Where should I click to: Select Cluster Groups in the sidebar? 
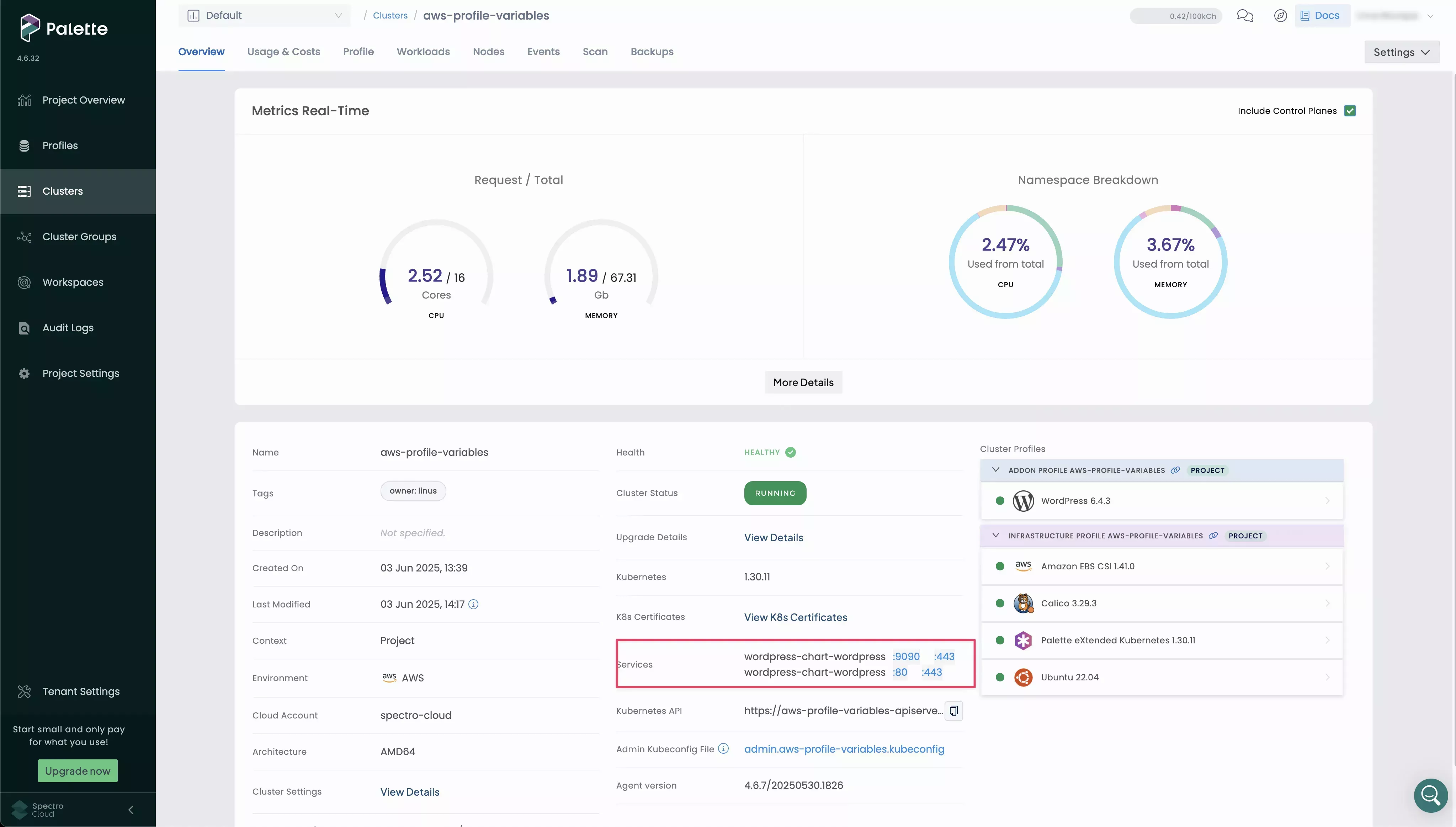pos(79,237)
